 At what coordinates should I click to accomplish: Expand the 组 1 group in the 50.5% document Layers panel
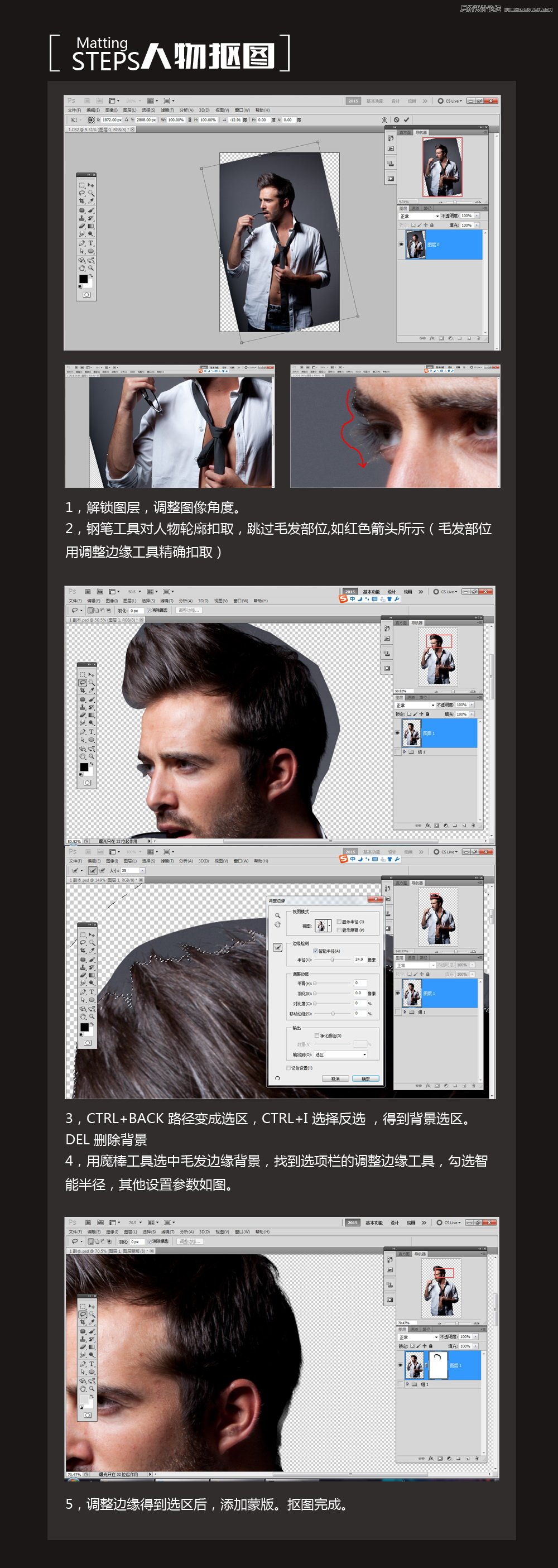click(405, 752)
